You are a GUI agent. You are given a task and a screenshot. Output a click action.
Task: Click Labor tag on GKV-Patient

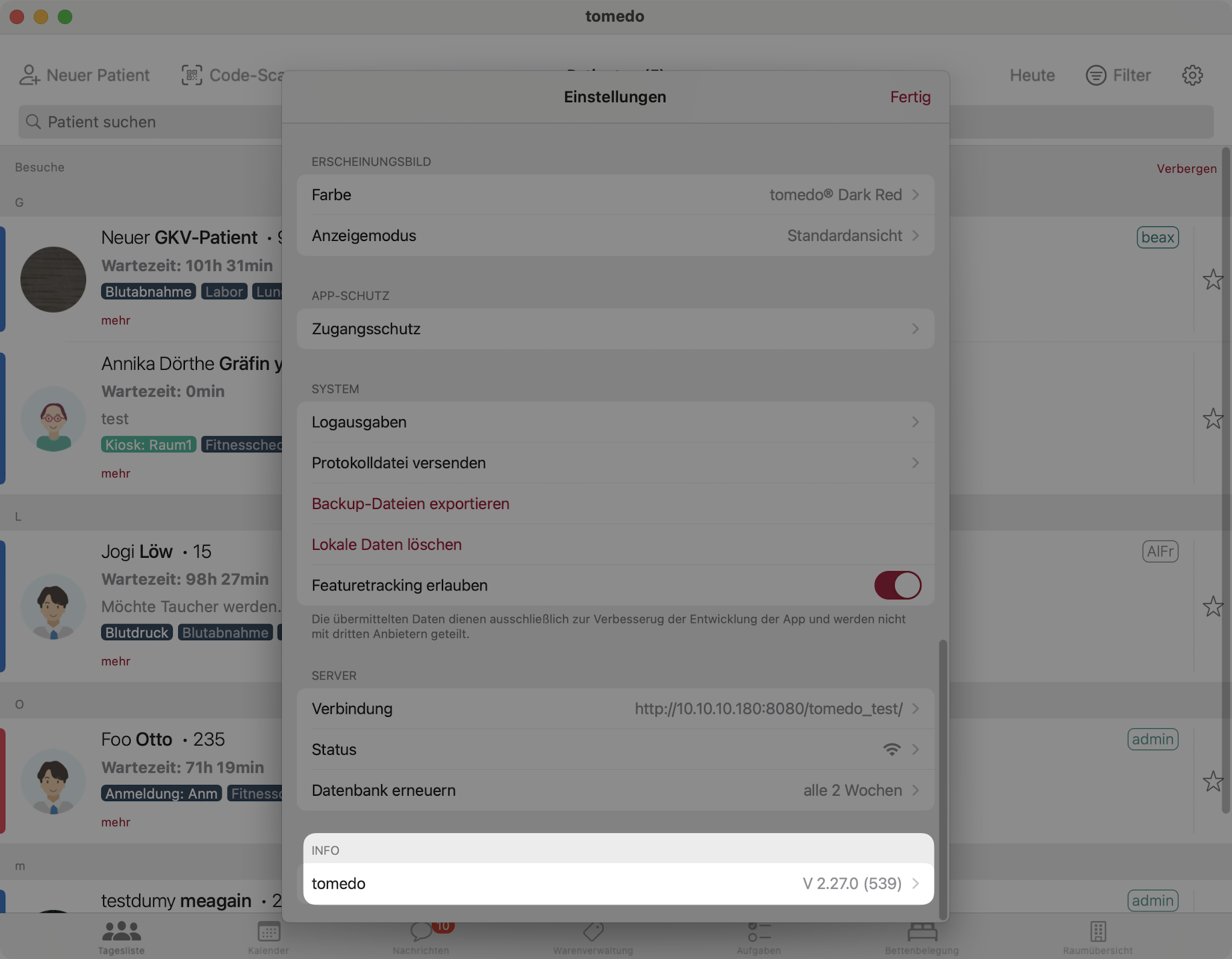coord(224,292)
